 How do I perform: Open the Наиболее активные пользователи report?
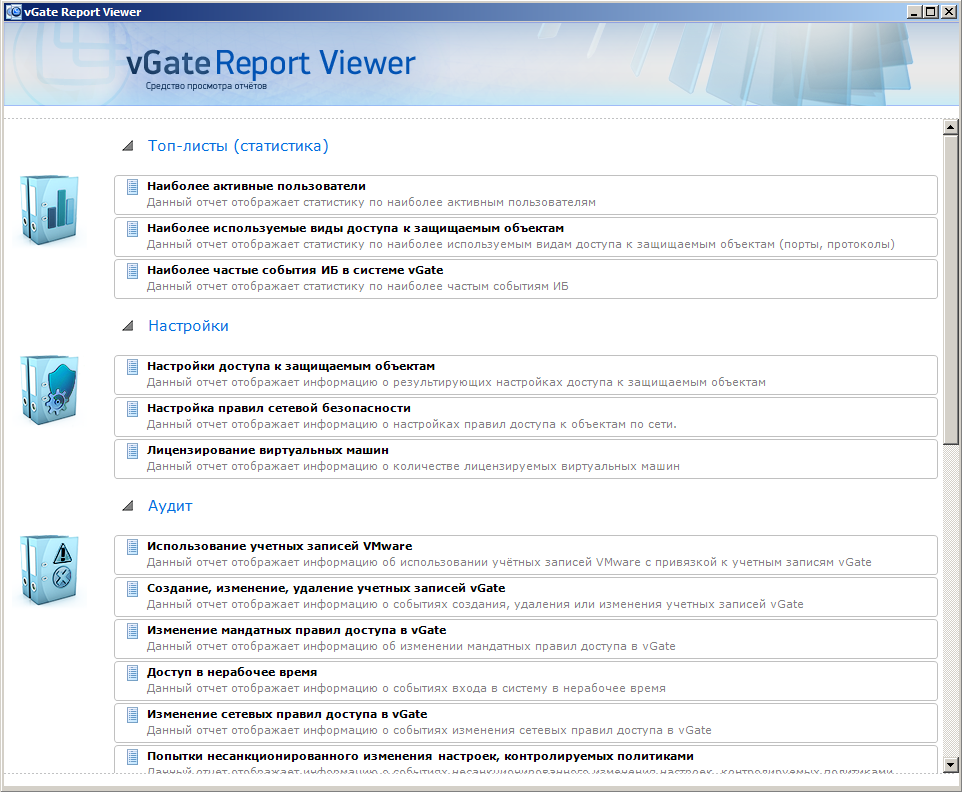coord(526,195)
